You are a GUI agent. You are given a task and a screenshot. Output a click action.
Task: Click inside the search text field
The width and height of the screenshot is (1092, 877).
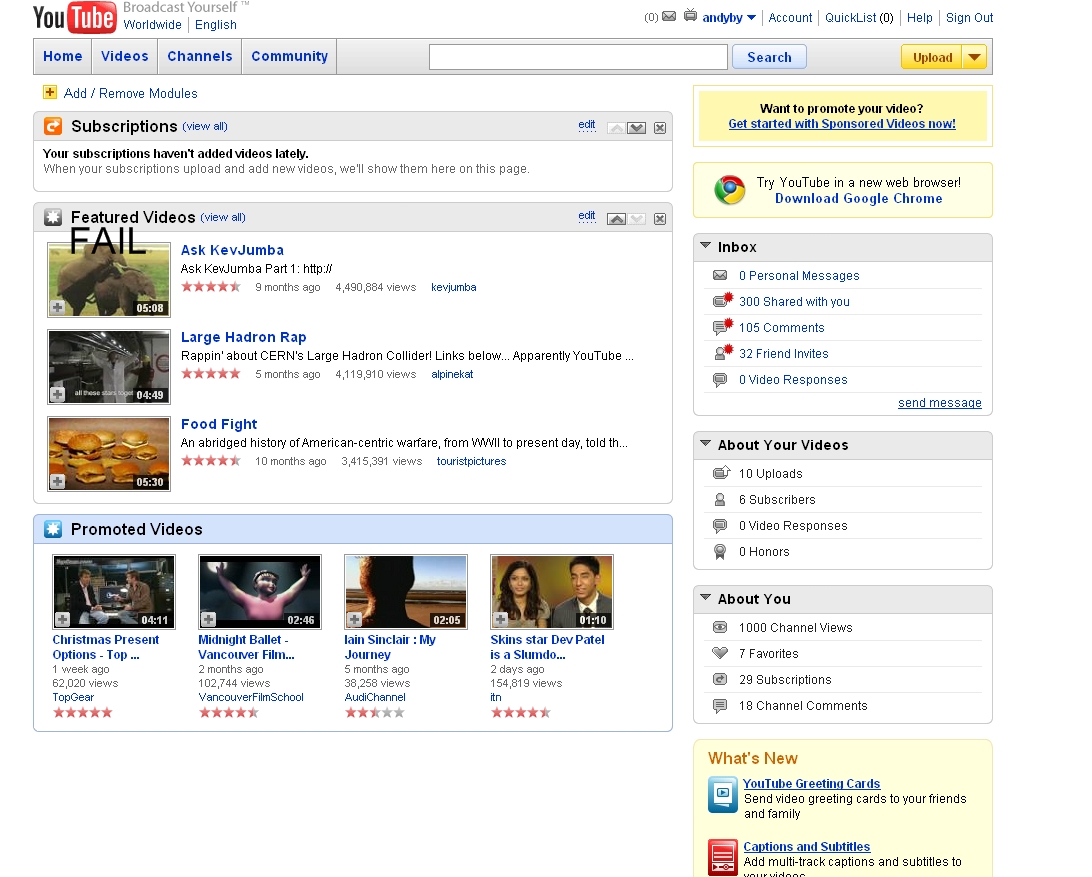tap(578, 57)
